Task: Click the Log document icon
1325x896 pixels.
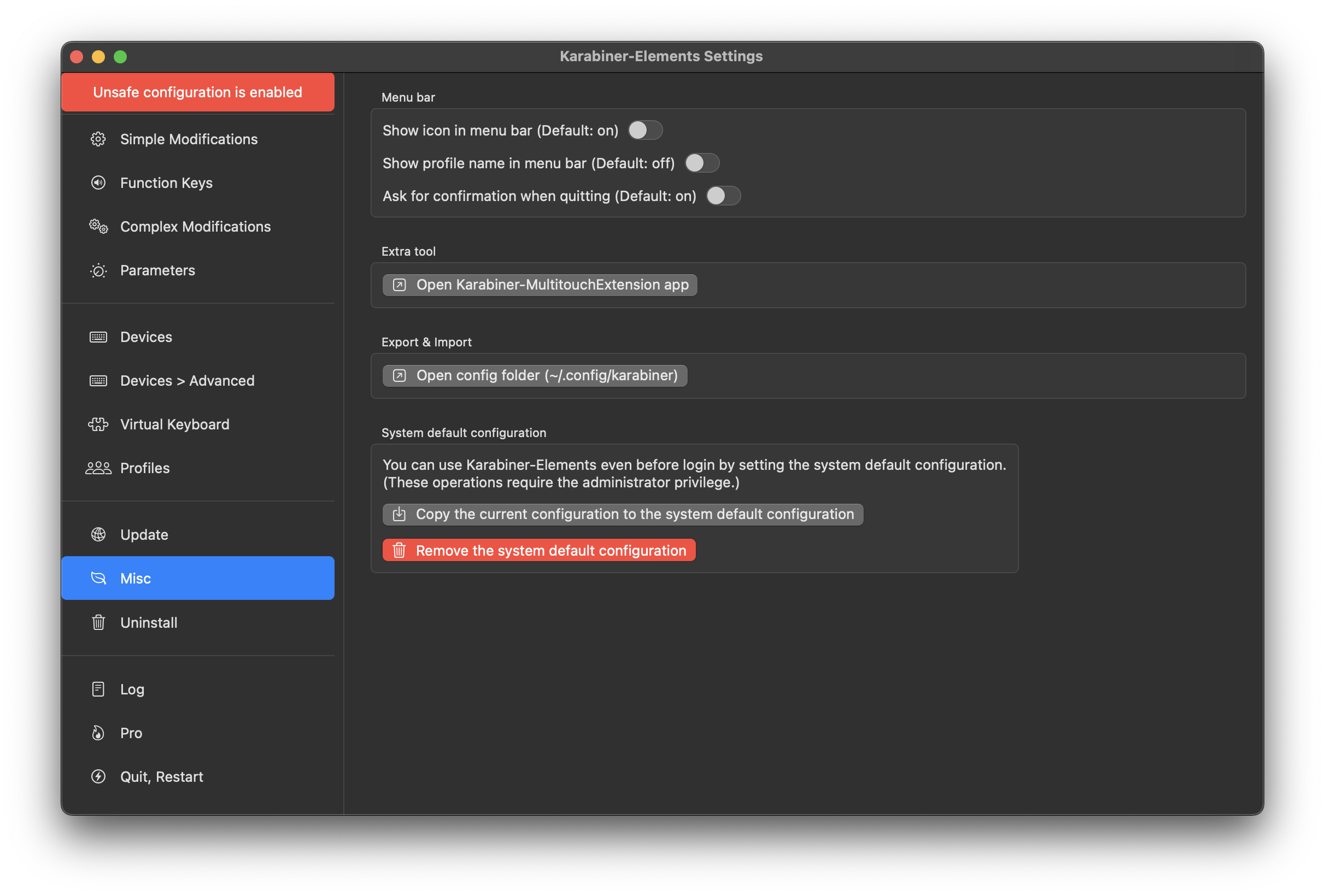Action: (98, 689)
